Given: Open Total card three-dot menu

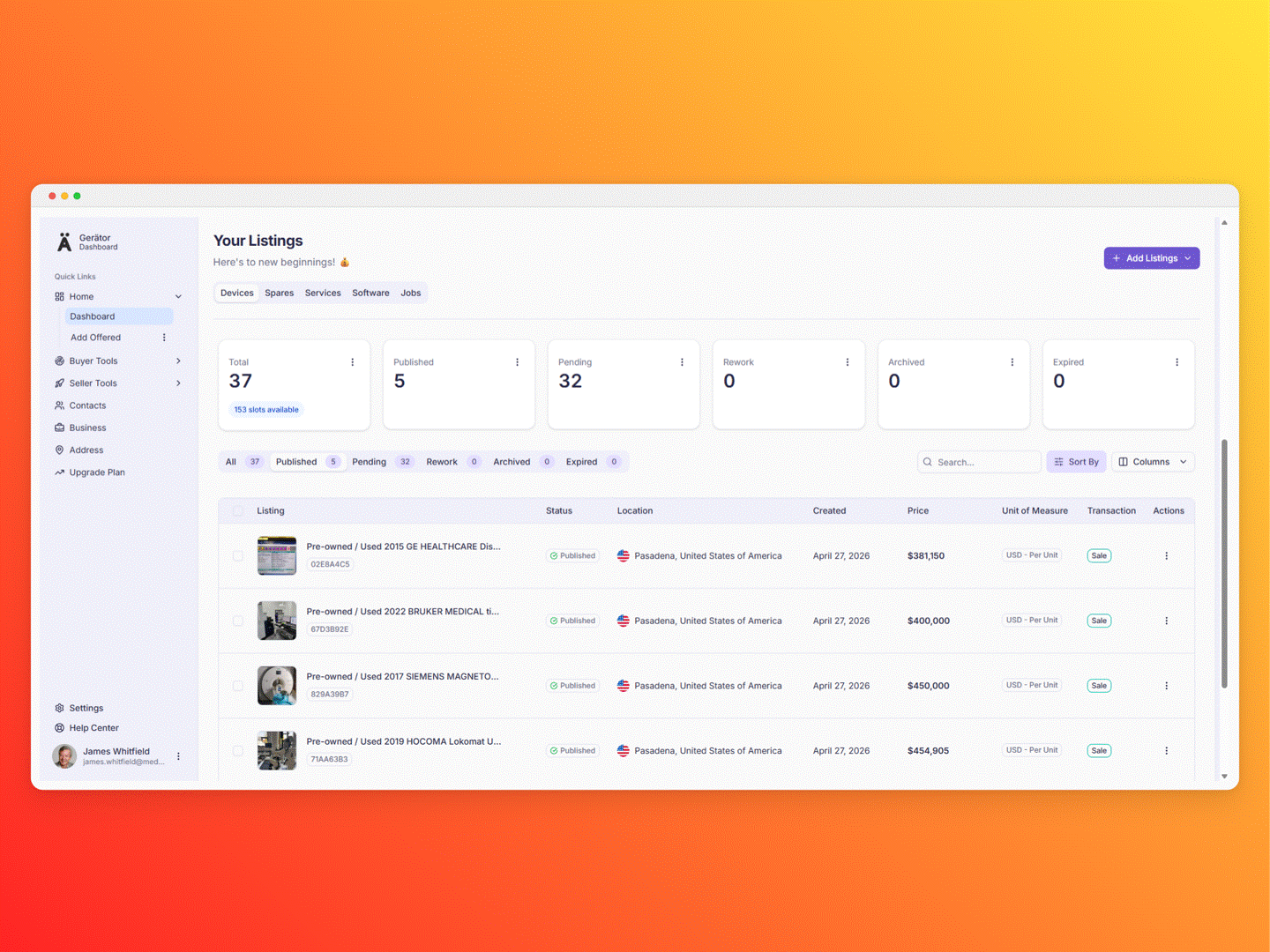Looking at the screenshot, I should (353, 362).
